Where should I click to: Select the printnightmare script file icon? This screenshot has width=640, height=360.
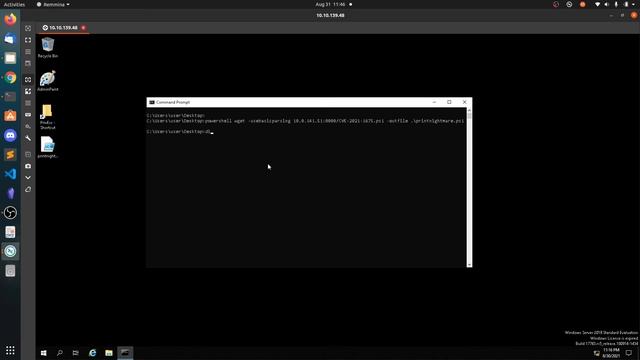pyautogui.click(x=48, y=147)
